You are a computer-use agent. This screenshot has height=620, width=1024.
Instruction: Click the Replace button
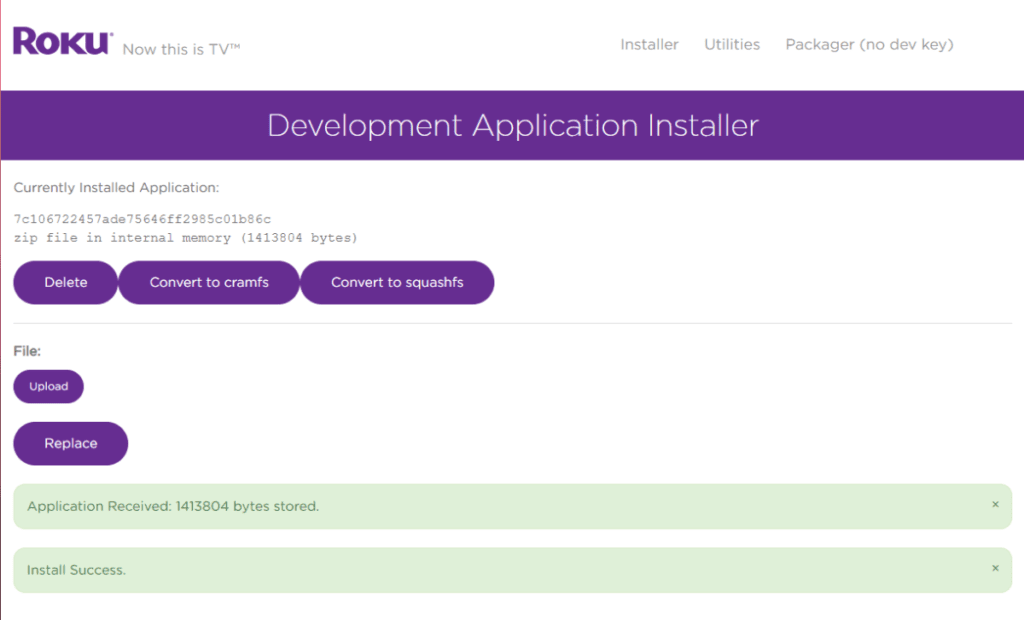point(70,443)
